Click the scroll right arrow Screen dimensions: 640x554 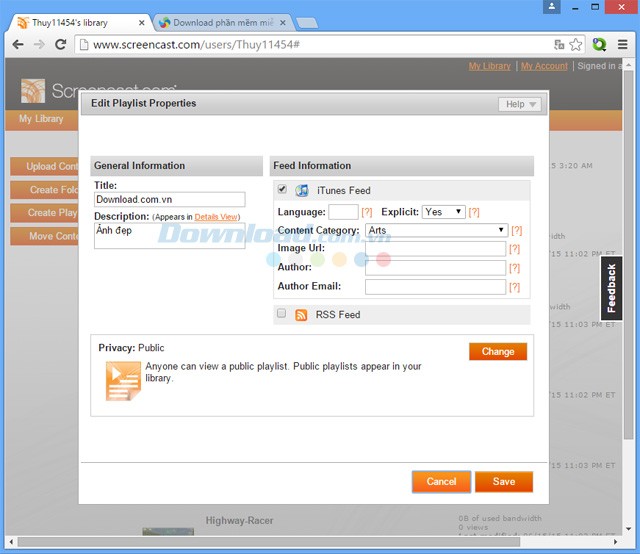(616, 542)
